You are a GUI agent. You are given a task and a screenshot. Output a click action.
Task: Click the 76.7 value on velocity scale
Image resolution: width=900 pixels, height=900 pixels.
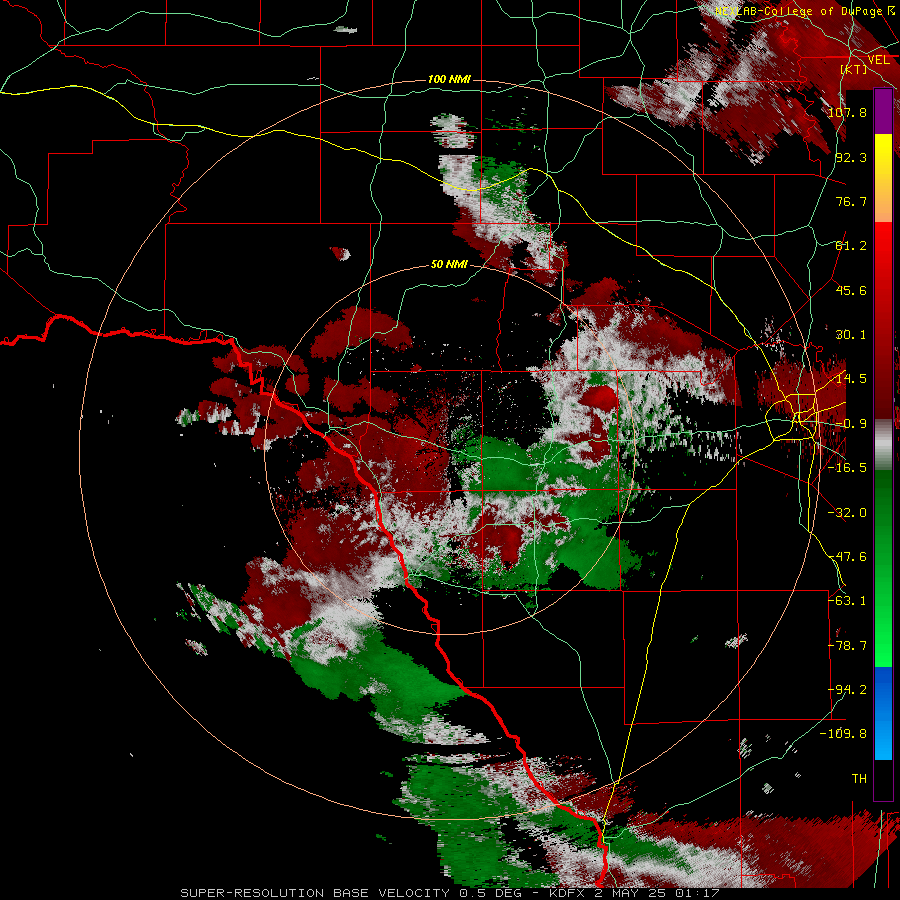click(x=851, y=201)
